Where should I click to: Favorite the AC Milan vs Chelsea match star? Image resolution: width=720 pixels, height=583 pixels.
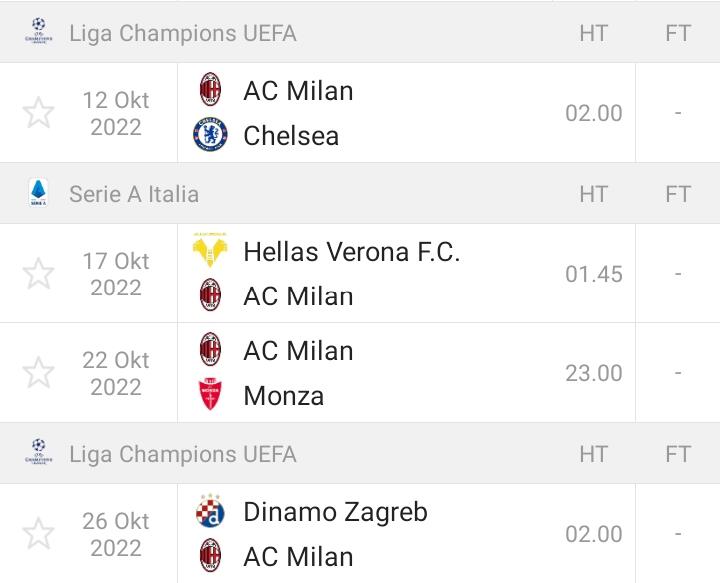click(x=38, y=113)
